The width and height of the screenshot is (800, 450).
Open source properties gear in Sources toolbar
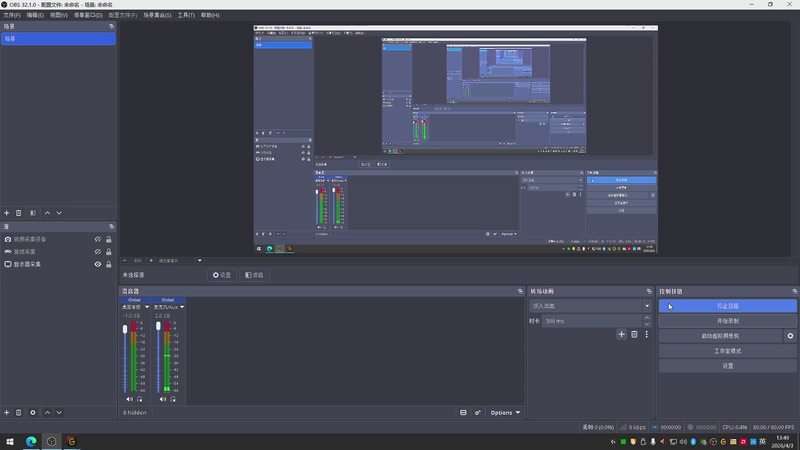coord(33,412)
